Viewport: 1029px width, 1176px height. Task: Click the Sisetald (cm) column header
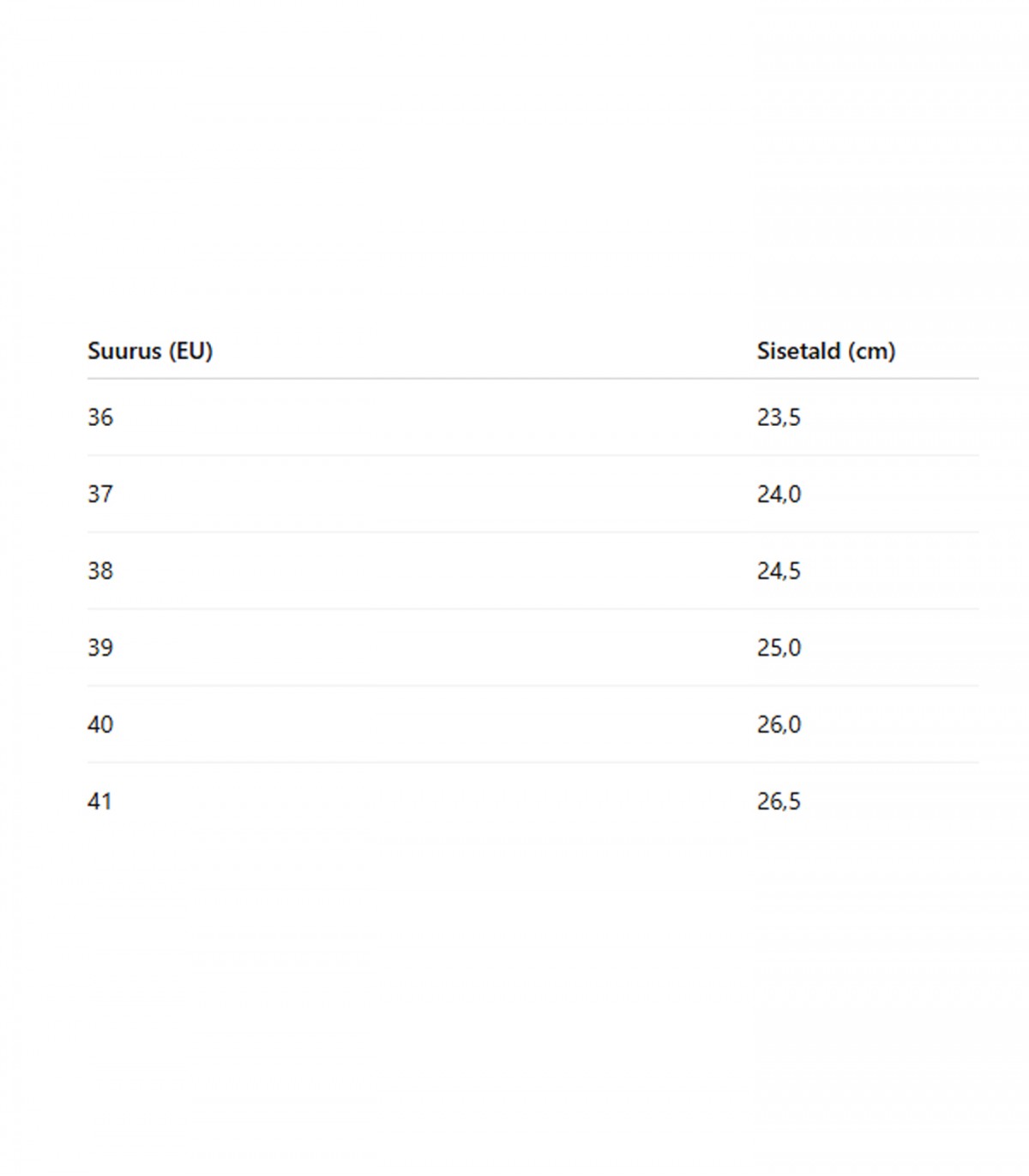(826, 351)
